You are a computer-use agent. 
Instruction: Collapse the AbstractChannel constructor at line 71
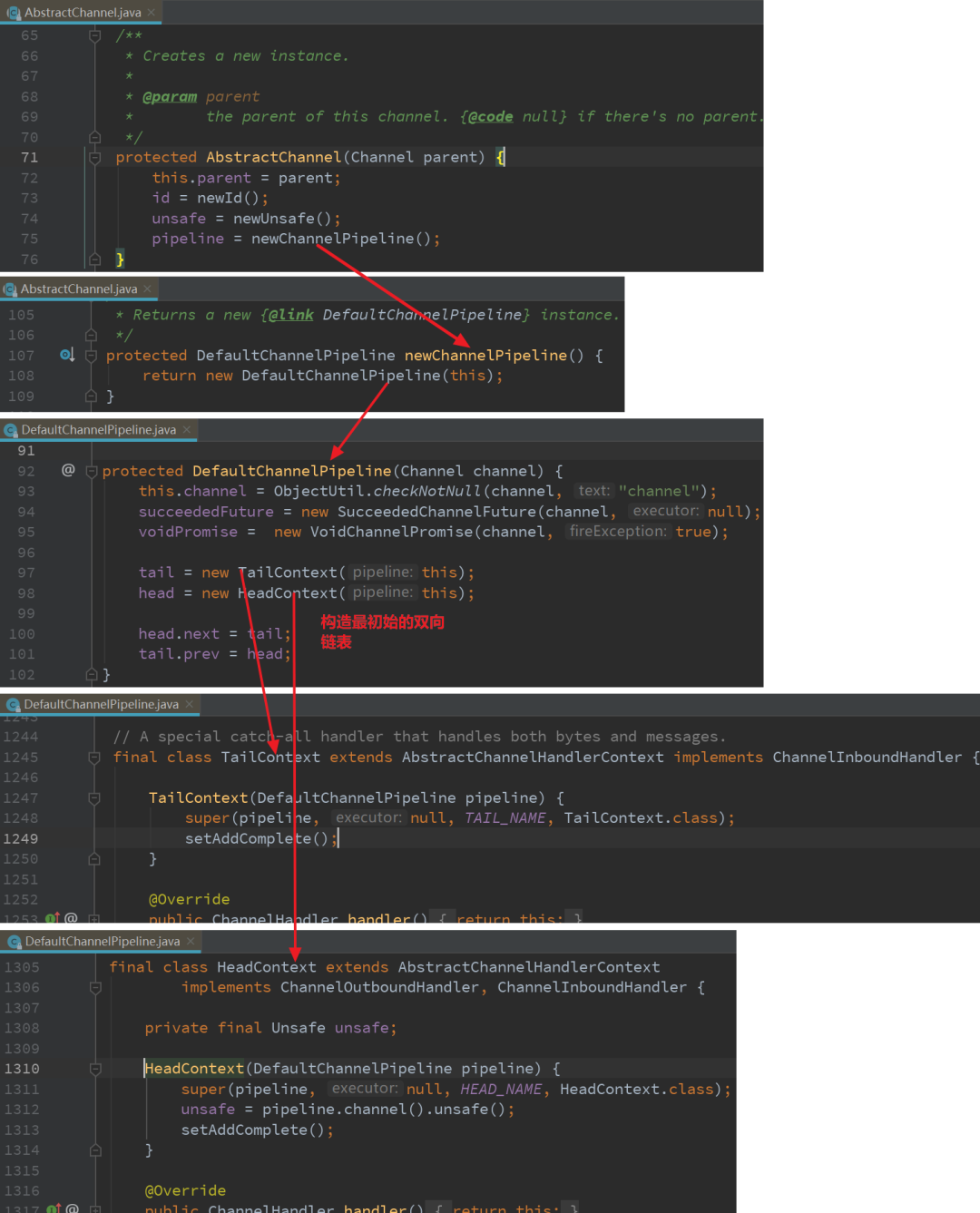coord(94,157)
